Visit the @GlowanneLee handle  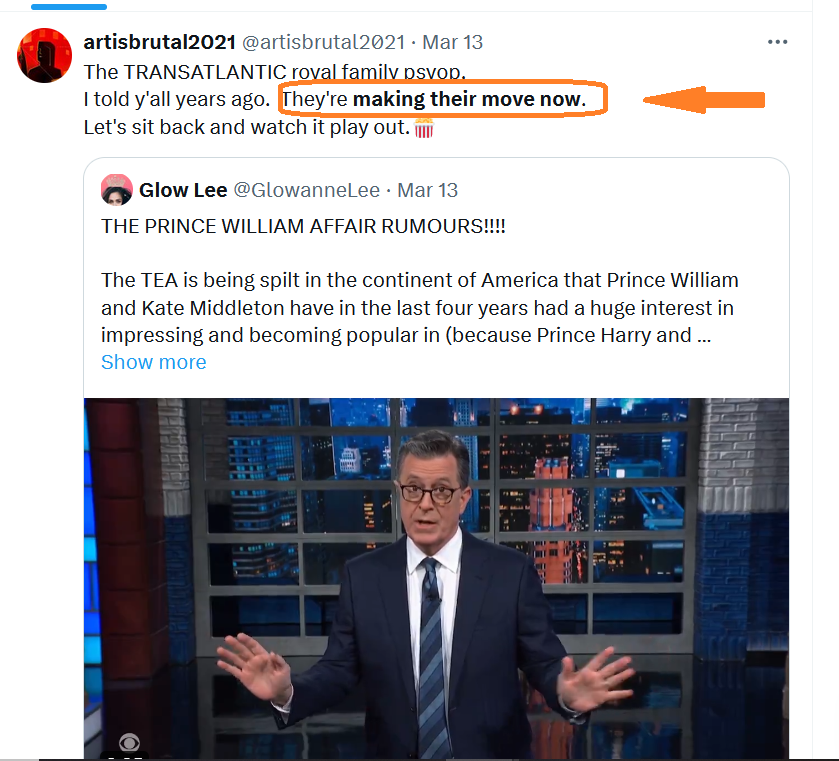click(x=307, y=190)
